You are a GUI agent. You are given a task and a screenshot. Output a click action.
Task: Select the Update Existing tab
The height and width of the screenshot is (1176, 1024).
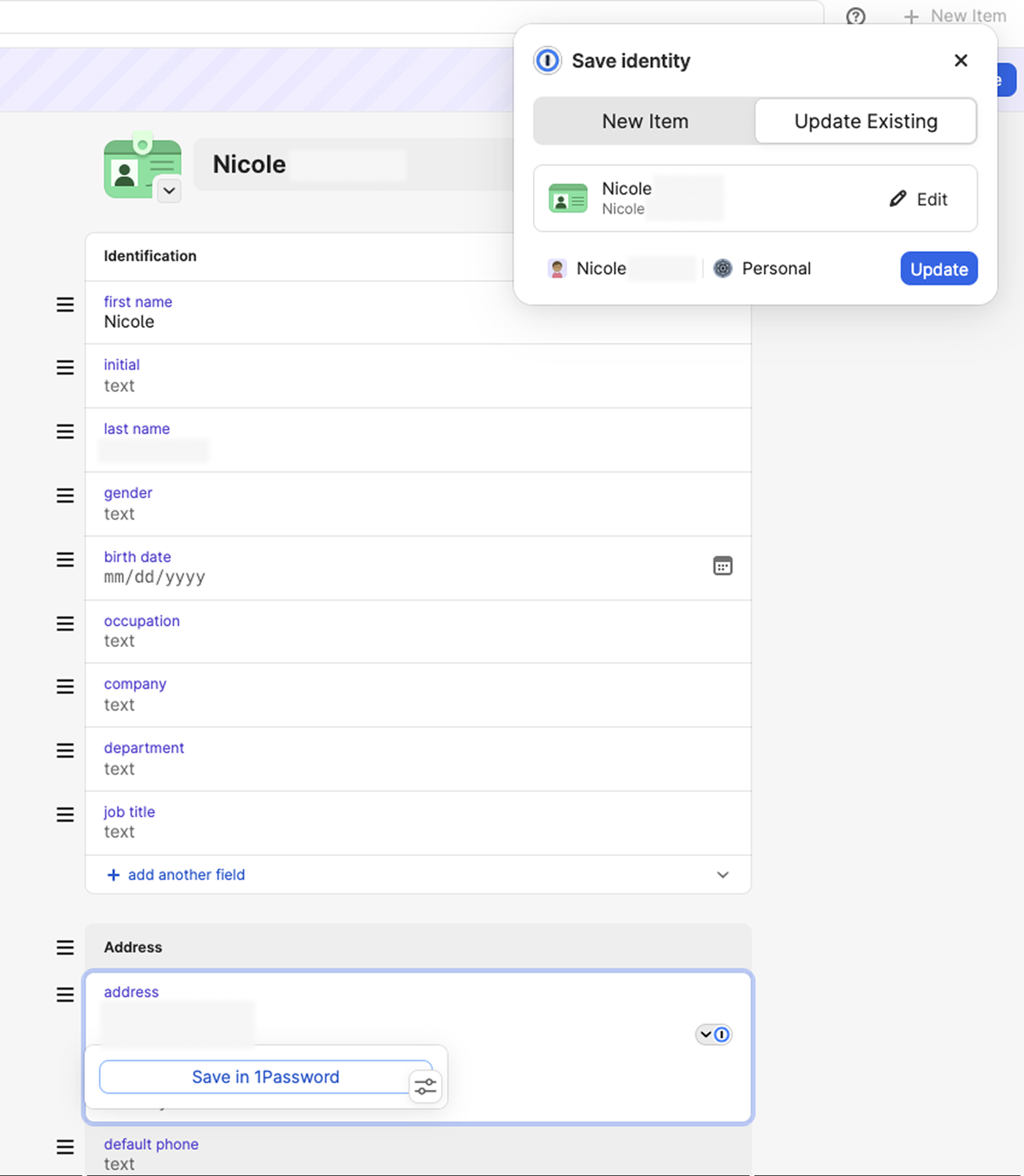[x=866, y=121]
